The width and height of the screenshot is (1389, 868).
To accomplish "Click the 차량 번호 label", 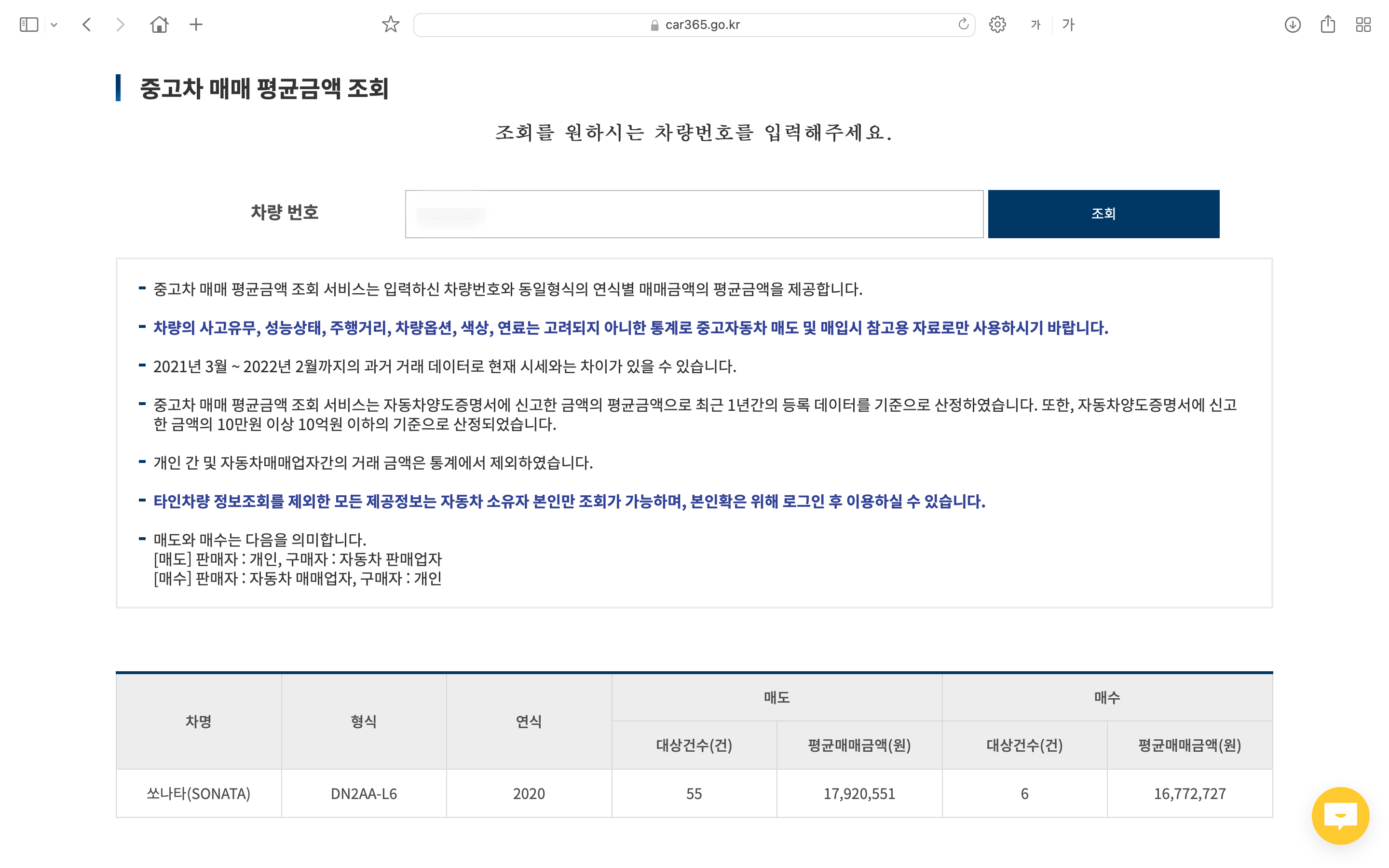I will pyautogui.click(x=285, y=212).
